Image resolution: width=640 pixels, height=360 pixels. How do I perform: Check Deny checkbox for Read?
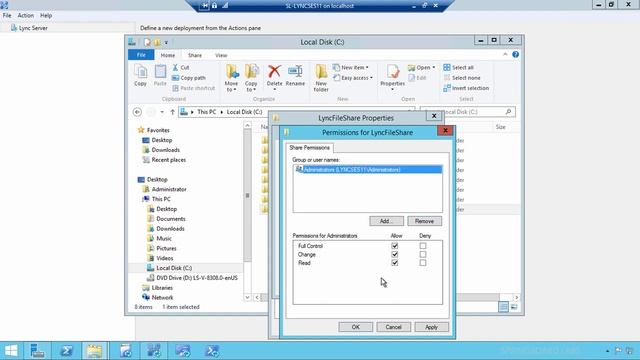[x=423, y=263]
